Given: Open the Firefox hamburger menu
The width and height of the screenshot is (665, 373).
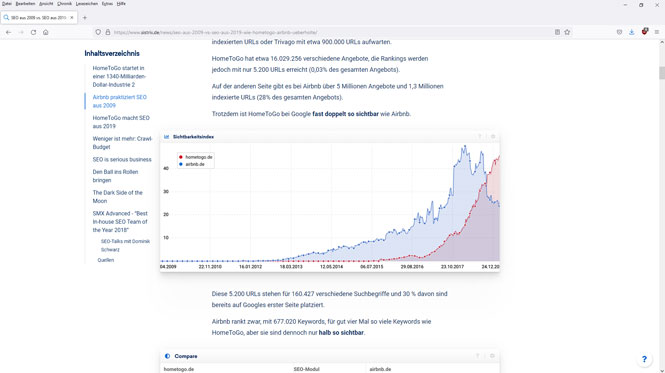Looking at the screenshot, I should (657, 32).
